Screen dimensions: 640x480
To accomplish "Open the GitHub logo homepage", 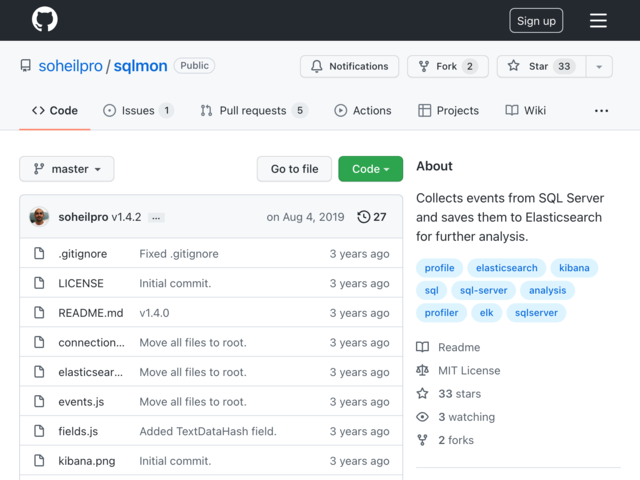I will tap(44, 19).
